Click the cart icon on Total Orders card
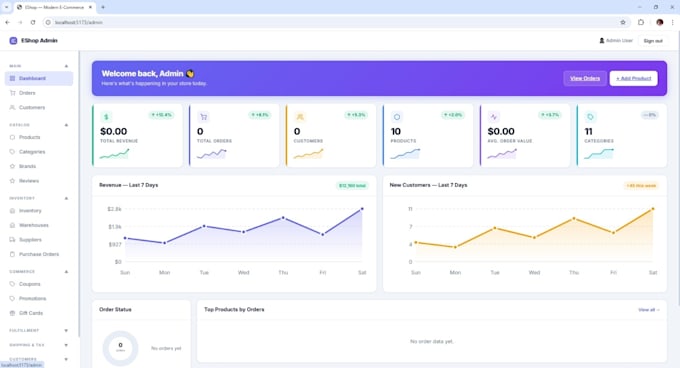 [203, 117]
